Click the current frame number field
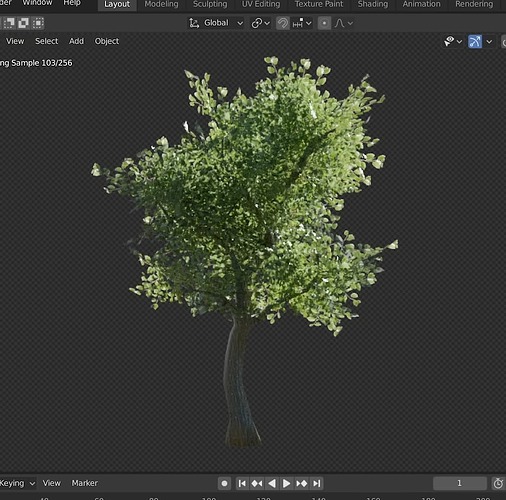Image resolution: width=506 pixels, height=500 pixels. click(460, 483)
